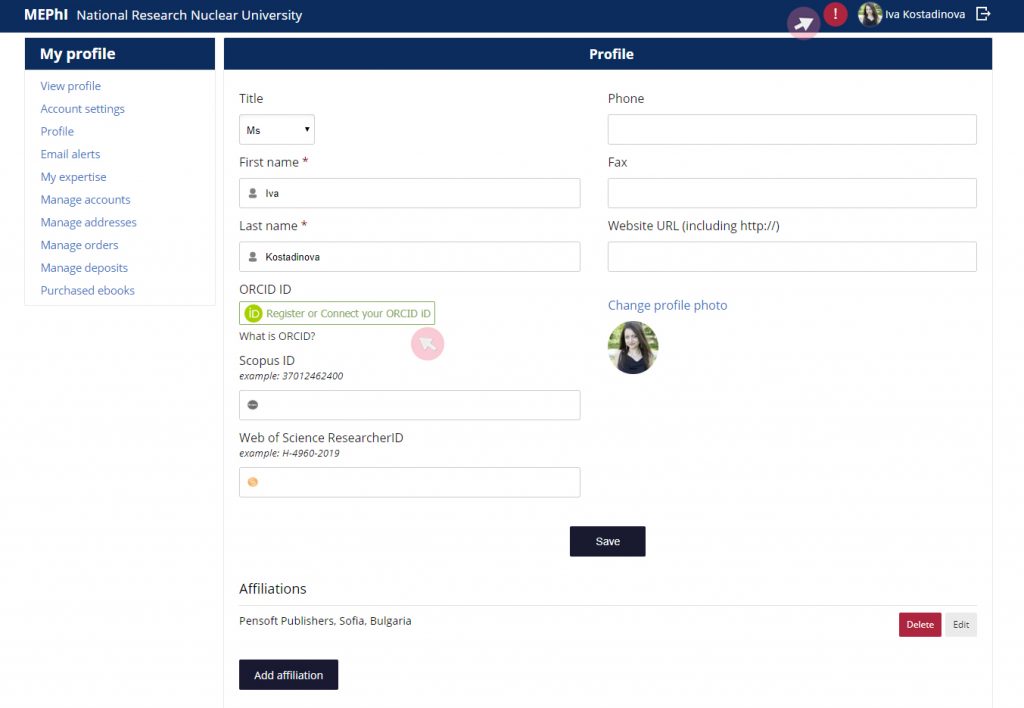
Task: Go to My expertise page
Action: click(x=73, y=177)
